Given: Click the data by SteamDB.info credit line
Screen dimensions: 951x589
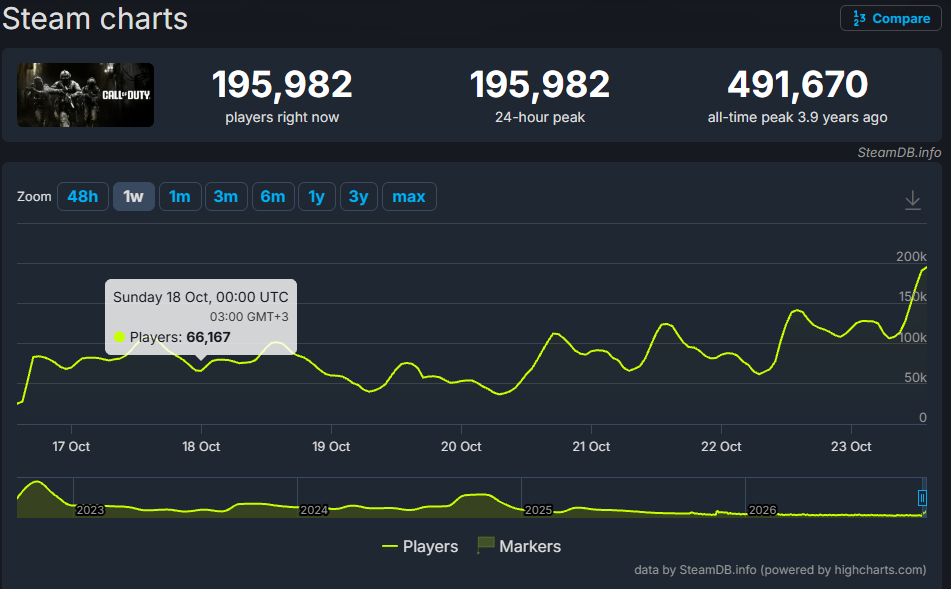Looking at the screenshot, I should 780,570.
